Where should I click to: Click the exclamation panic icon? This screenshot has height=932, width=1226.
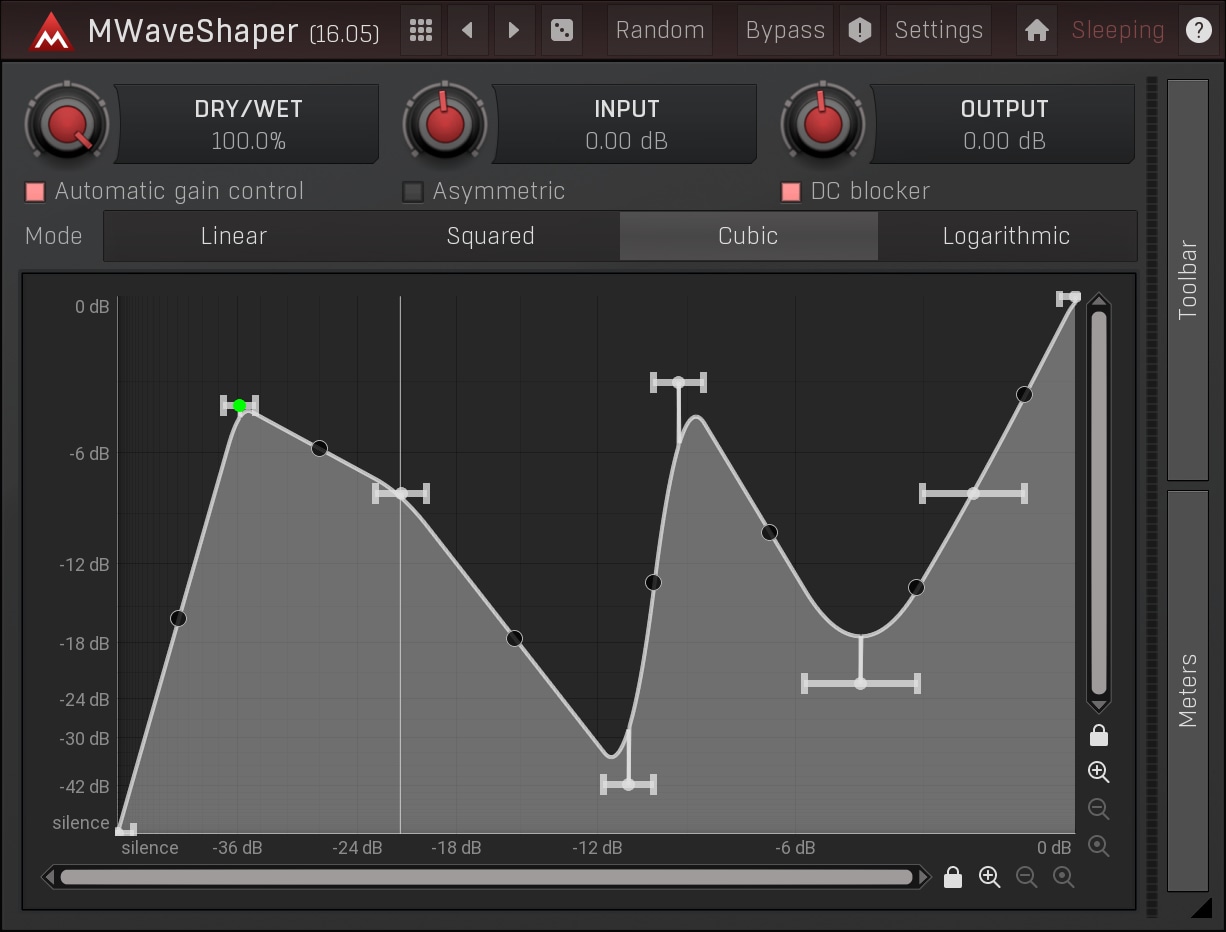pyautogui.click(x=860, y=30)
